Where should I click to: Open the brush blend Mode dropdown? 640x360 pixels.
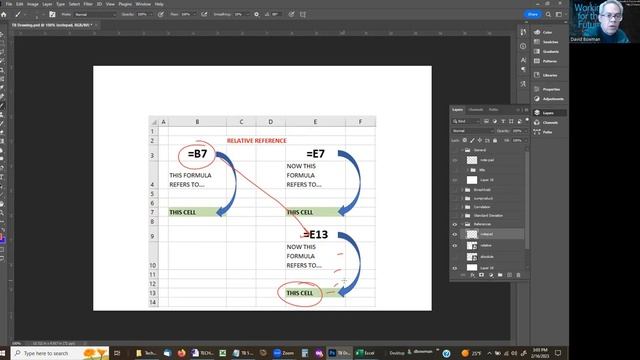[x=95, y=14]
